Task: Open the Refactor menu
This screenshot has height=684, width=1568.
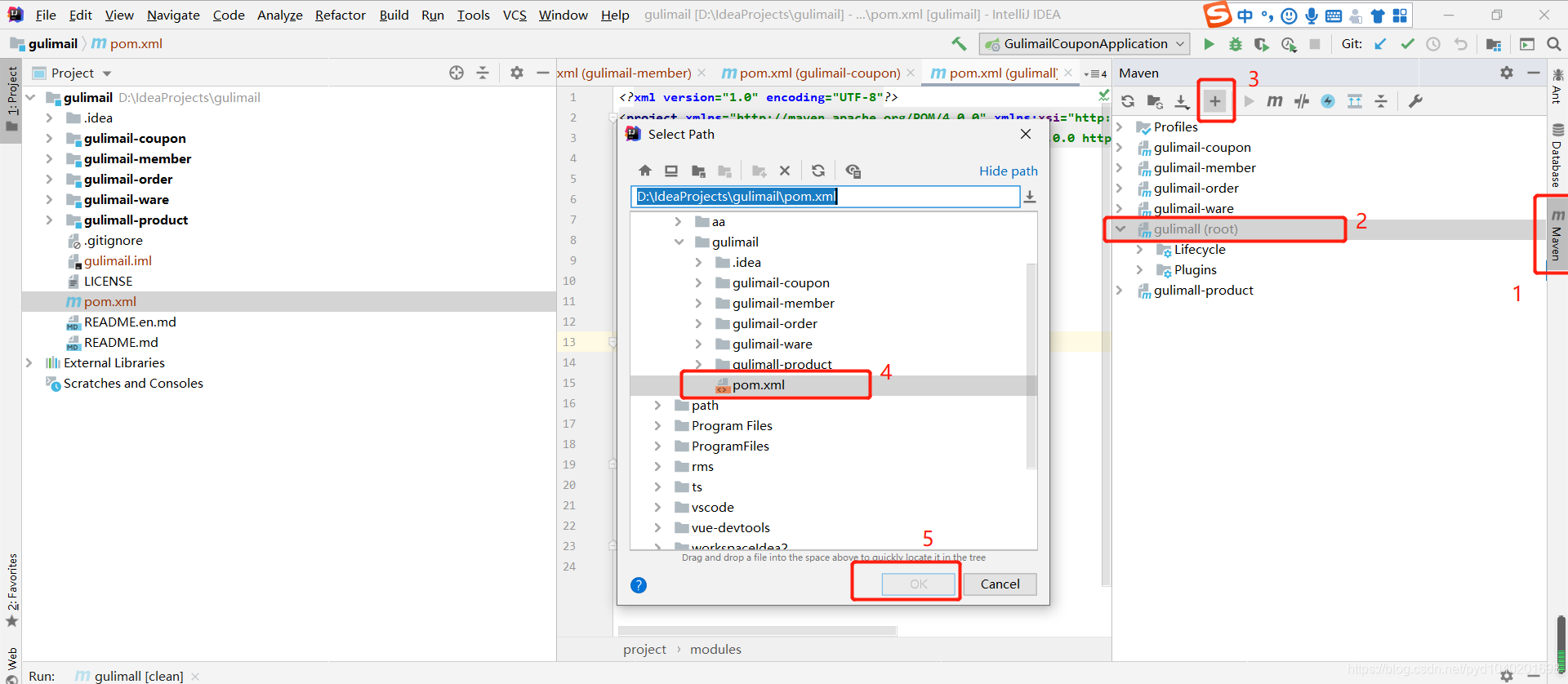Action: click(341, 15)
